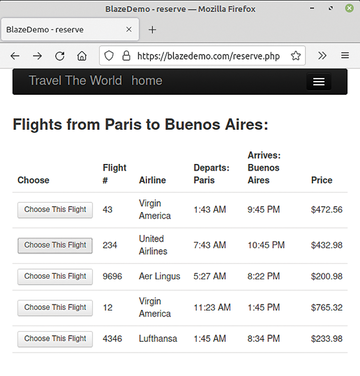This screenshot has height=376, width=360.
Task: Close the BlazeDemo - reserve tab
Action: (x=129, y=29)
